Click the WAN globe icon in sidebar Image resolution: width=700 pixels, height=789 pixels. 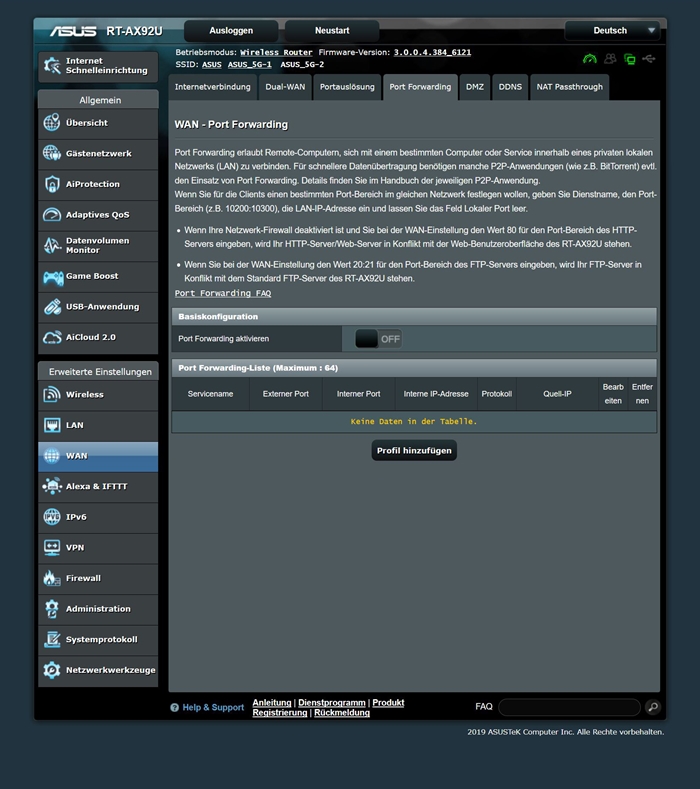pos(52,456)
